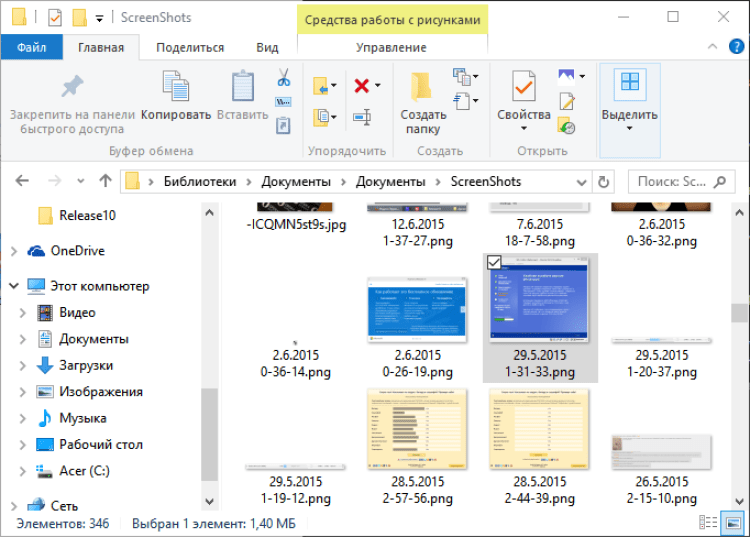Click the Создать папку button label
This screenshot has height=537, width=750.
pyautogui.click(x=423, y=122)
